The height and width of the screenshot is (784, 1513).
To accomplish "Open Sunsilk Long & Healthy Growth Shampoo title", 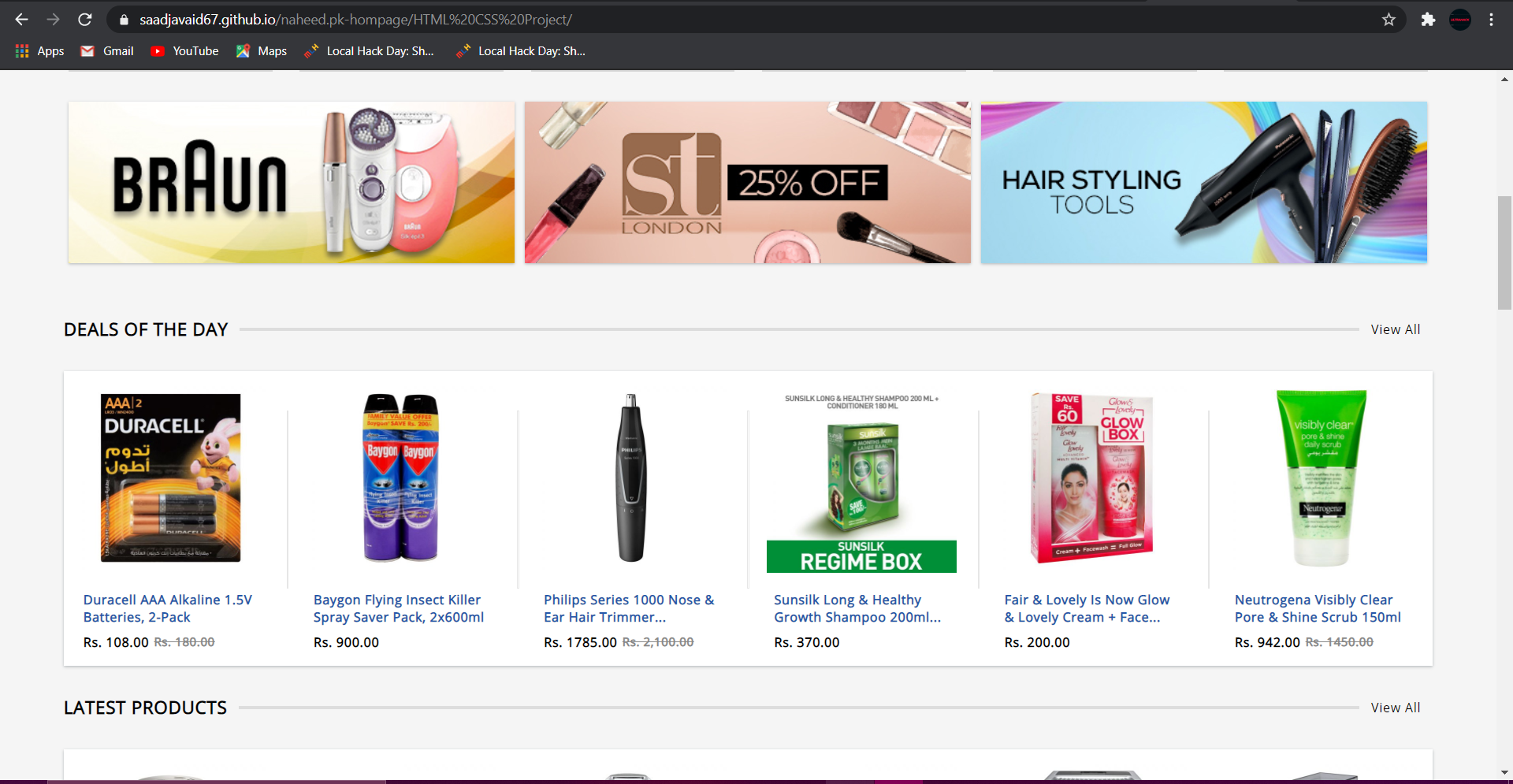I will [857, 608].
